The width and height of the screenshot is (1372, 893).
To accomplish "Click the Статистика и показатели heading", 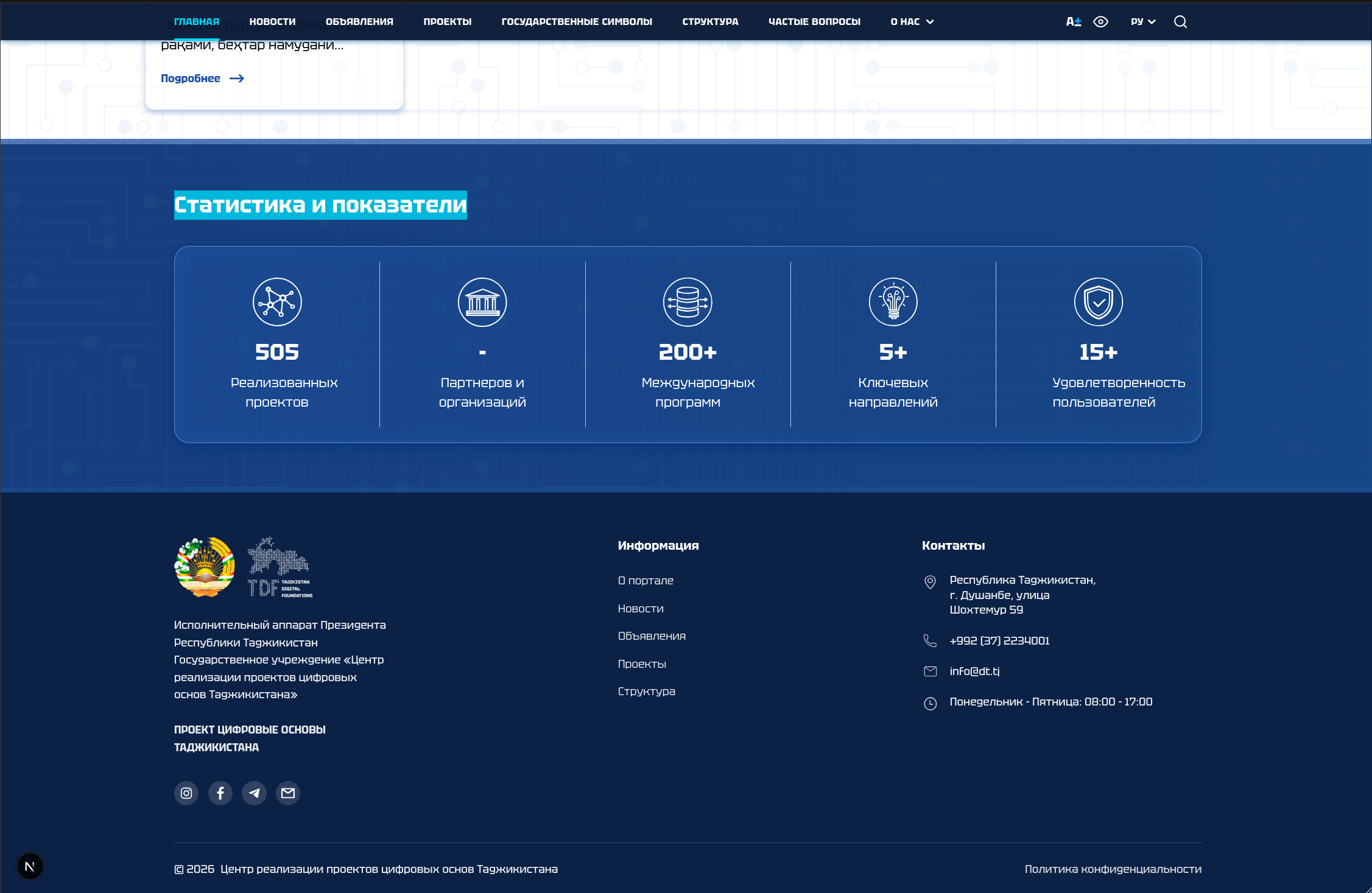I will click(320, 205).
